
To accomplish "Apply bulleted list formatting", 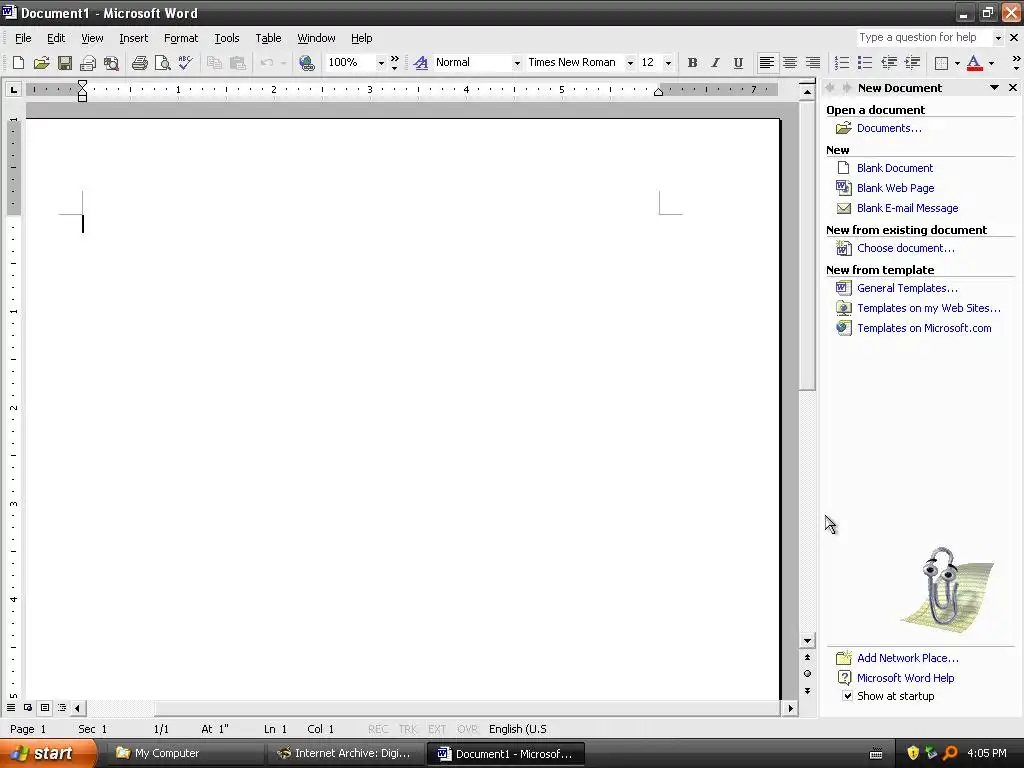I will [865, 63].
